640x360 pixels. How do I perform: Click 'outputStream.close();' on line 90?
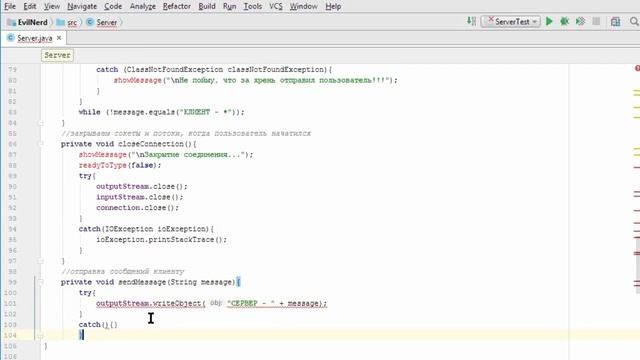tap(142, 187)
